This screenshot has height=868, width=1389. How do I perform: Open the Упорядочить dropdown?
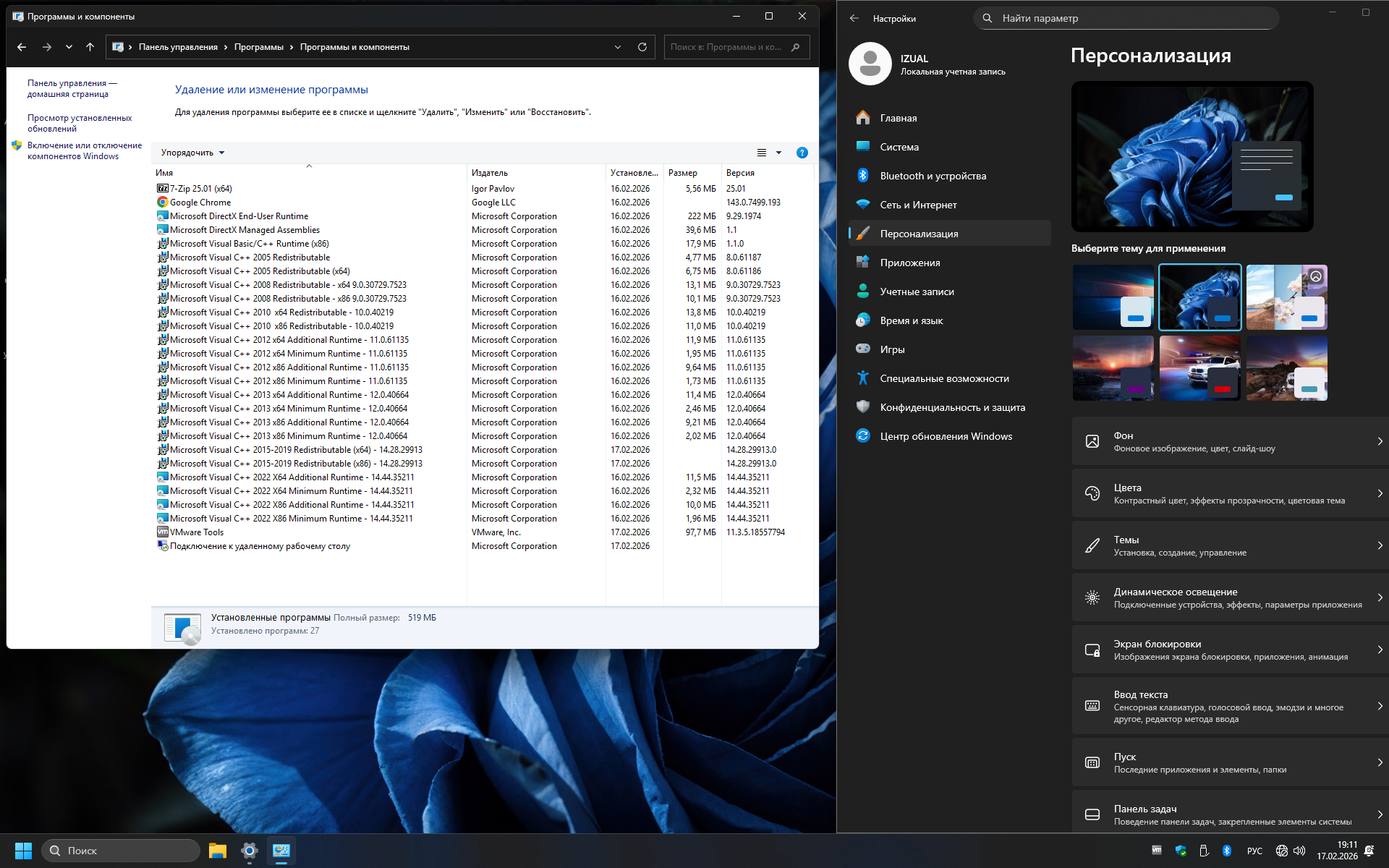point(192,153)
